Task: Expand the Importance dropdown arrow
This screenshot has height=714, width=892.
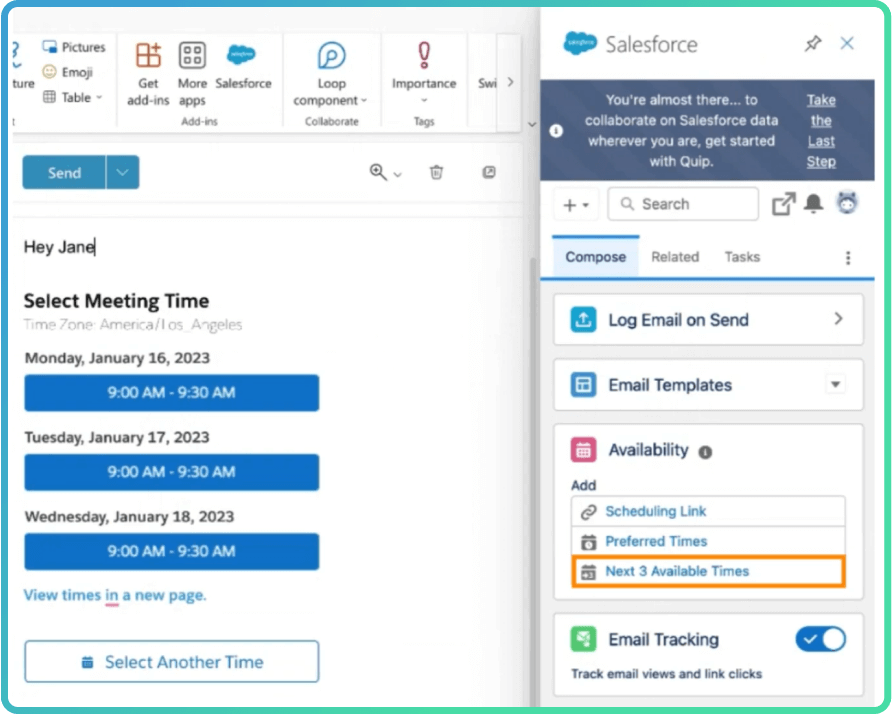Action: coord(424,101)
